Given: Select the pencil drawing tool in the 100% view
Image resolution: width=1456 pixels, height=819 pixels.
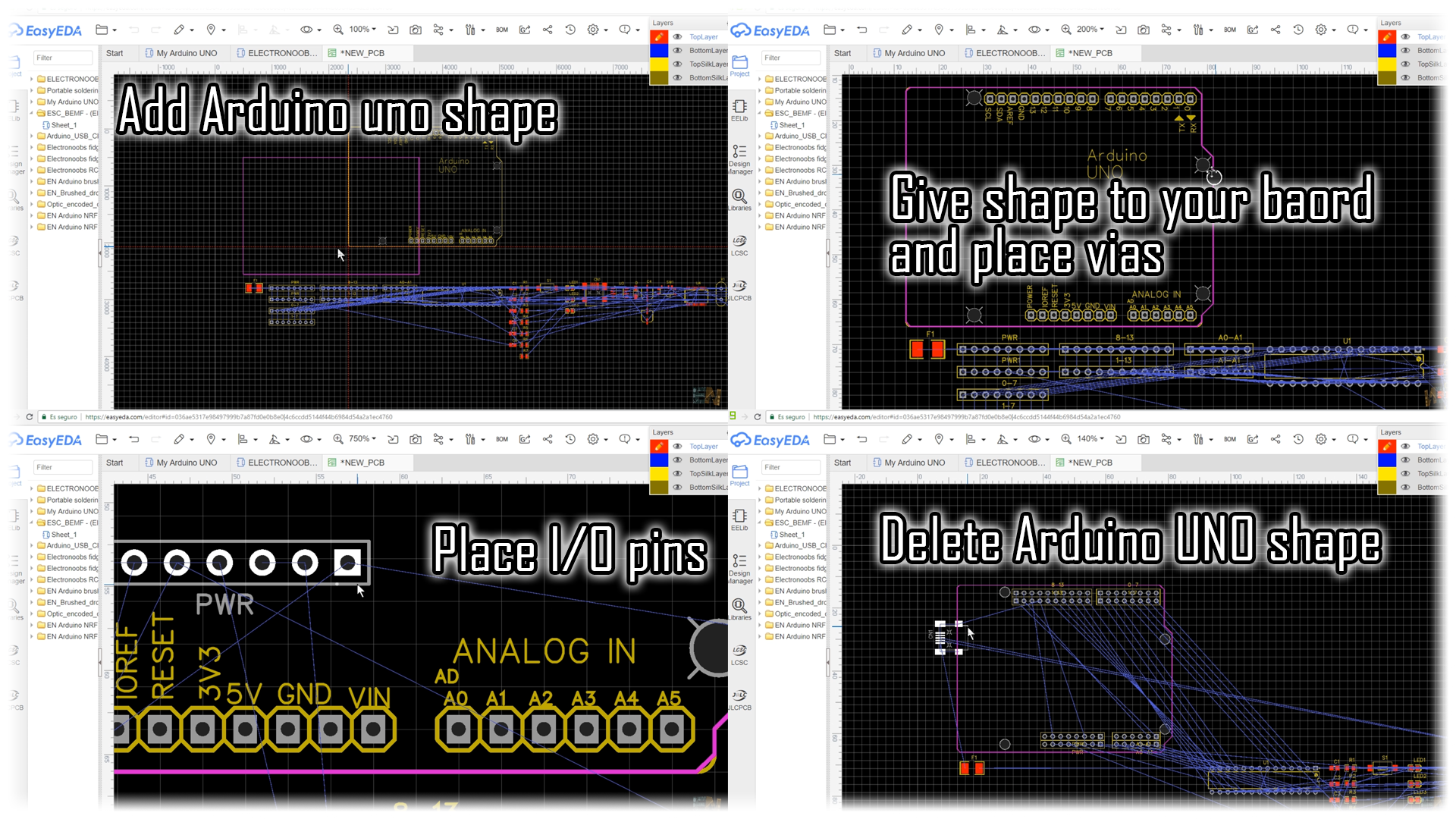Looking at the screenshot, I should 179,30.
